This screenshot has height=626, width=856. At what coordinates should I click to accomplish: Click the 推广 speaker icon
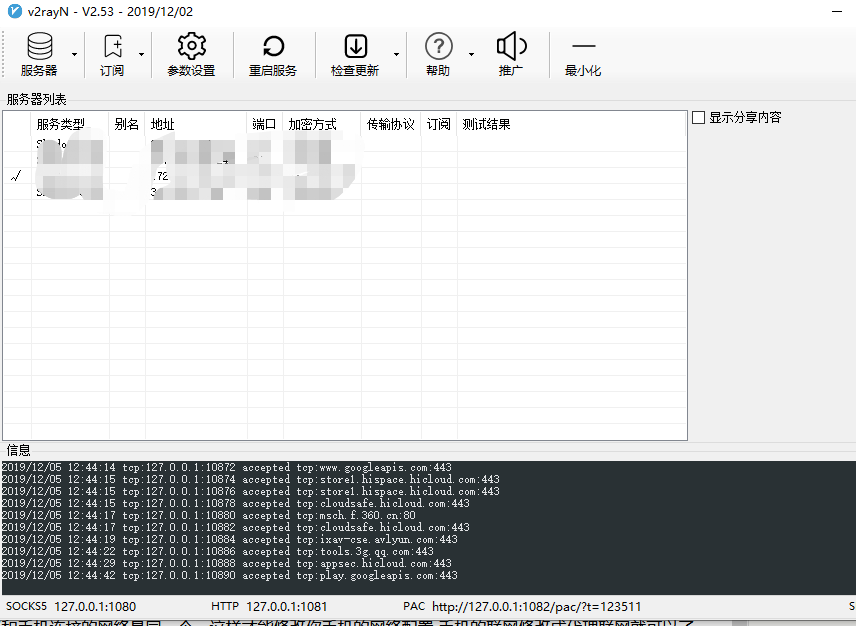[511, 47]
